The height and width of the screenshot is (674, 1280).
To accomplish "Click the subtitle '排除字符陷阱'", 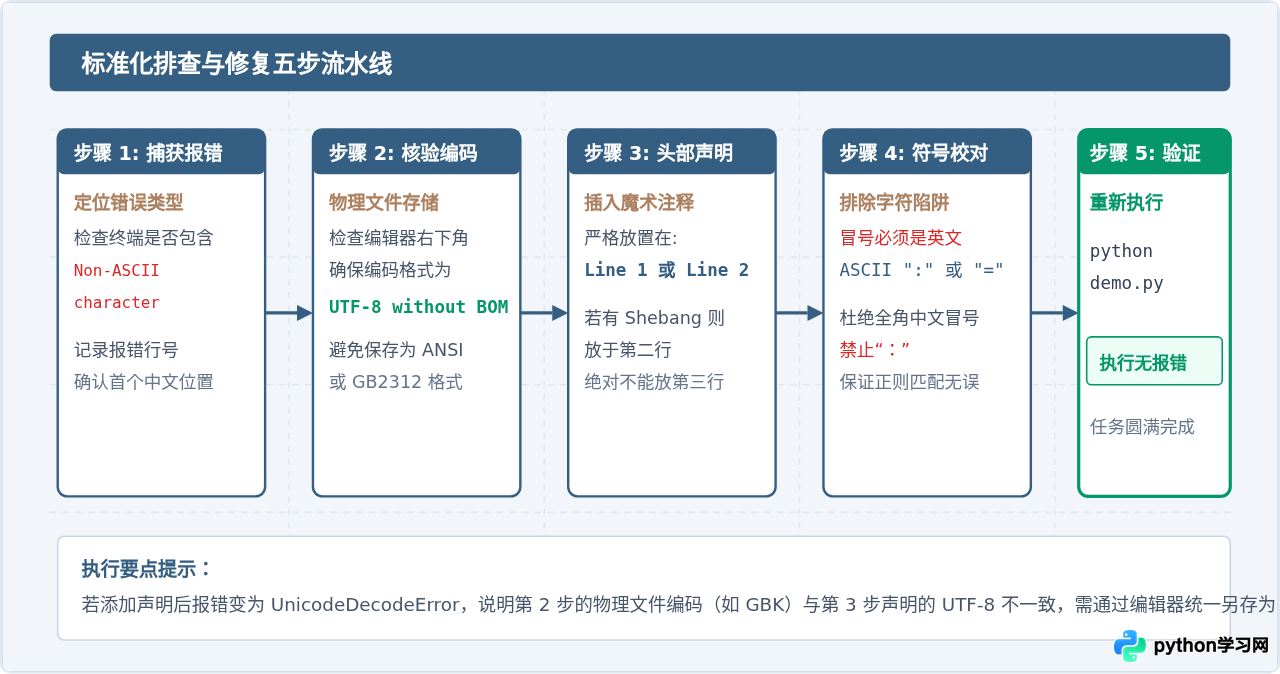I will (894, 202).
